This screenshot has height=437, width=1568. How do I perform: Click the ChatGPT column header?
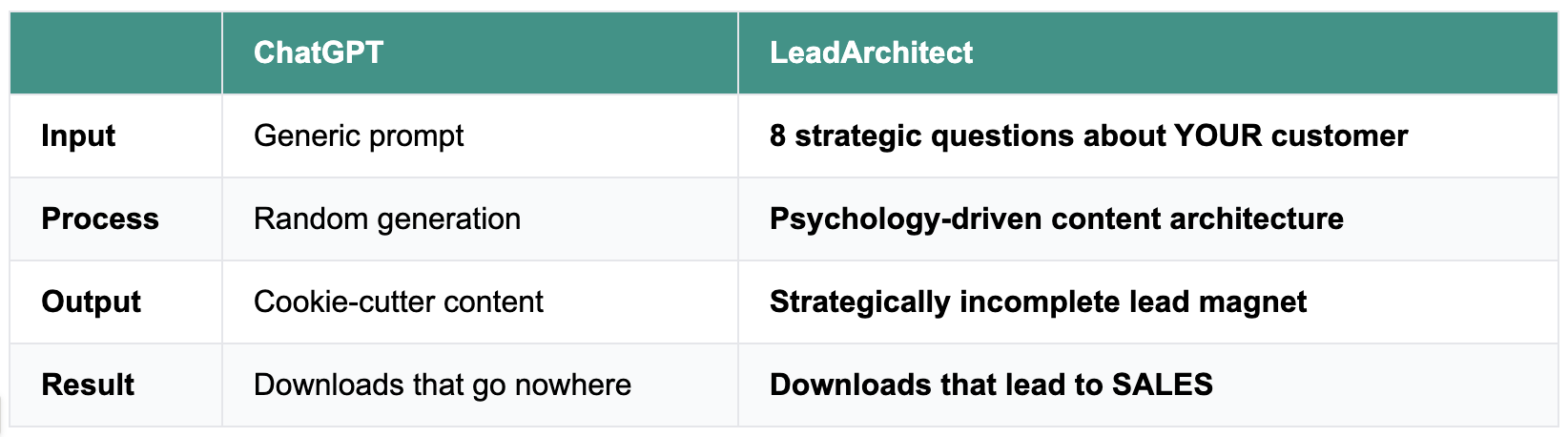pyautogui.click(x=319, y=52)
